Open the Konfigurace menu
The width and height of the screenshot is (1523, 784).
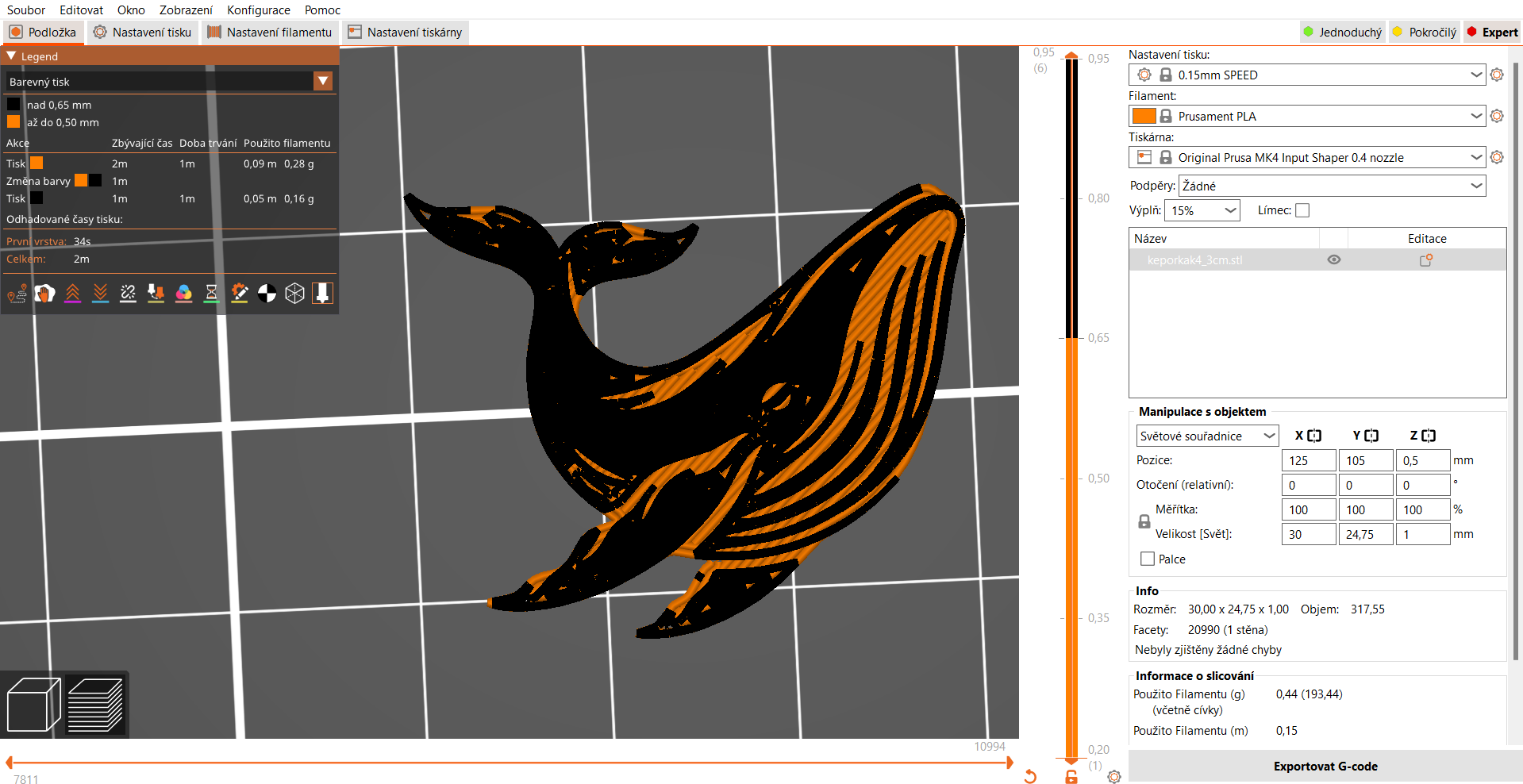pyautogui.click(x=259, y=10)
